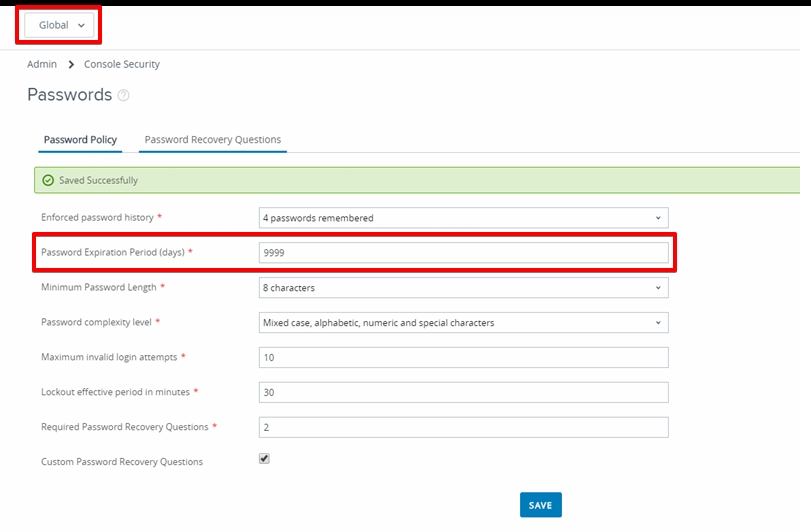Open the Minimum Password Length dropdown
This screenshot has width=811, height=532.
tap(463, 288)
